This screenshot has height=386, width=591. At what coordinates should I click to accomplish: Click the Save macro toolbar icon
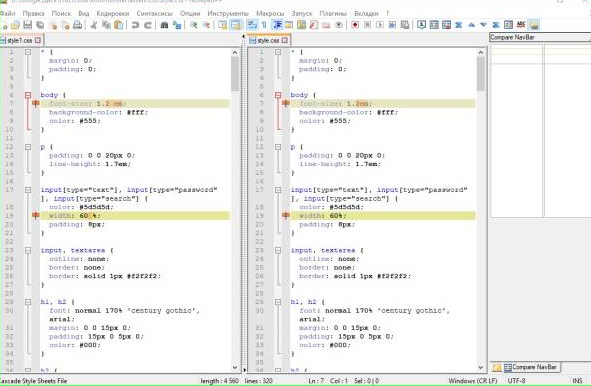click(x=405, y=25)
